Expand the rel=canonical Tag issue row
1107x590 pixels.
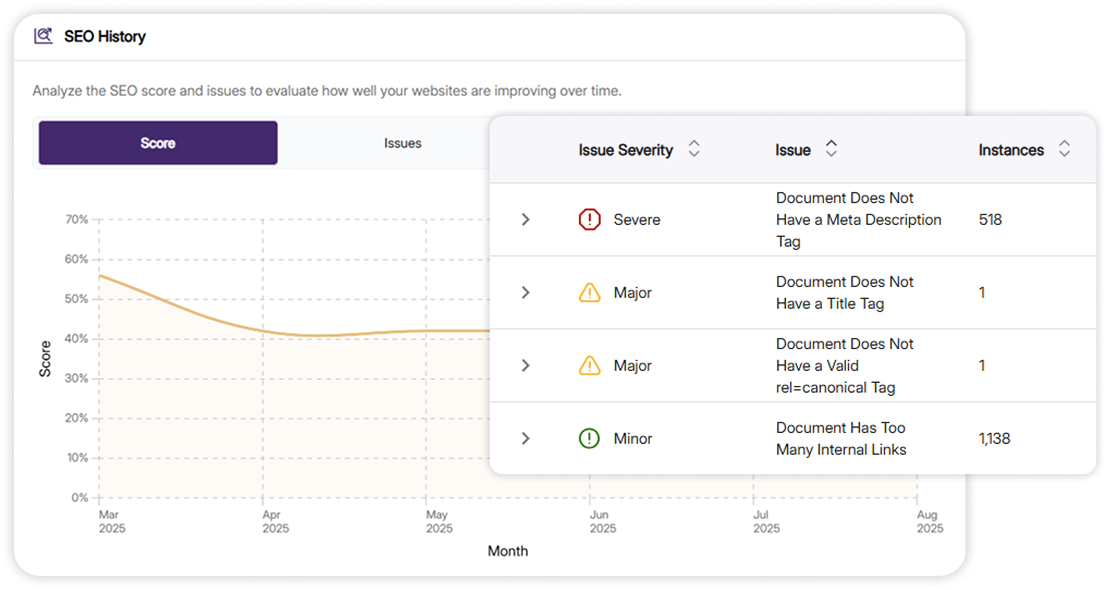[526, 366]
